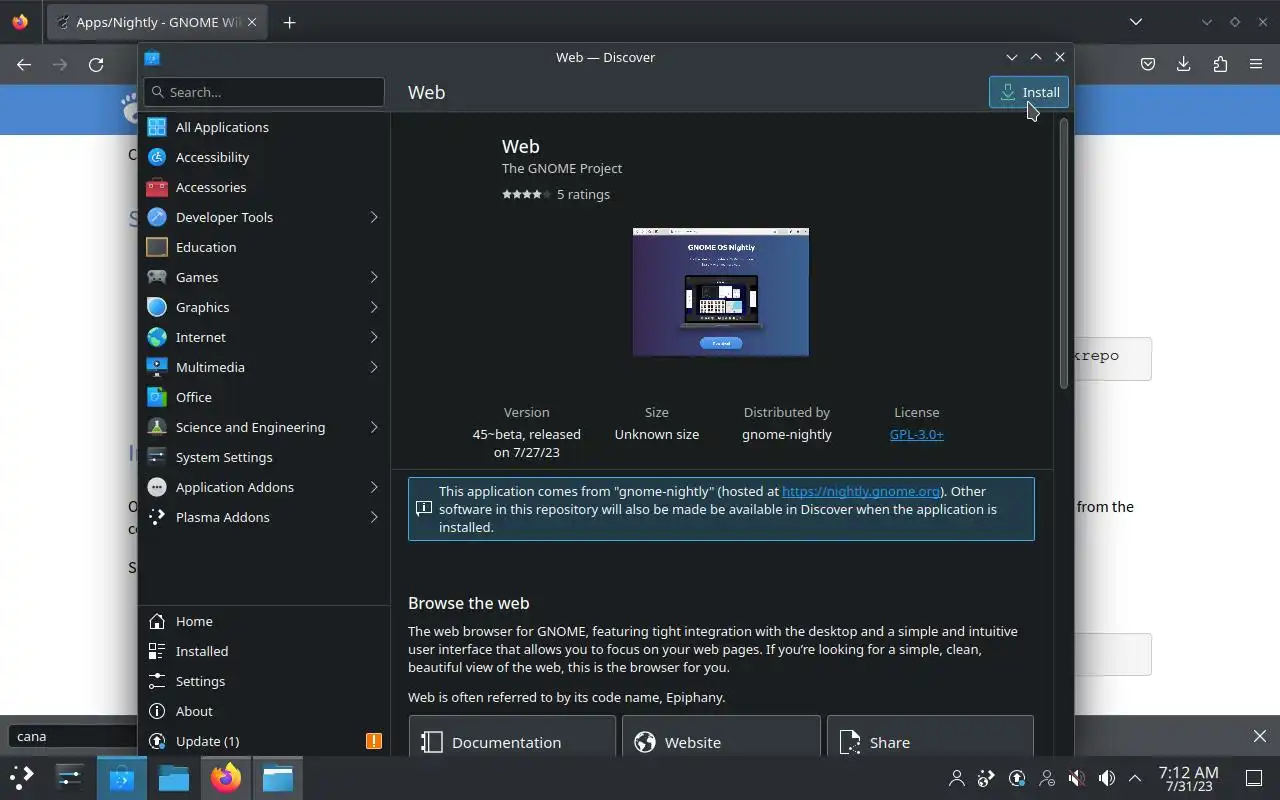
Task: Expand the Multimedia category arrow
Action: pyautogui.click(x=374, y=367)
